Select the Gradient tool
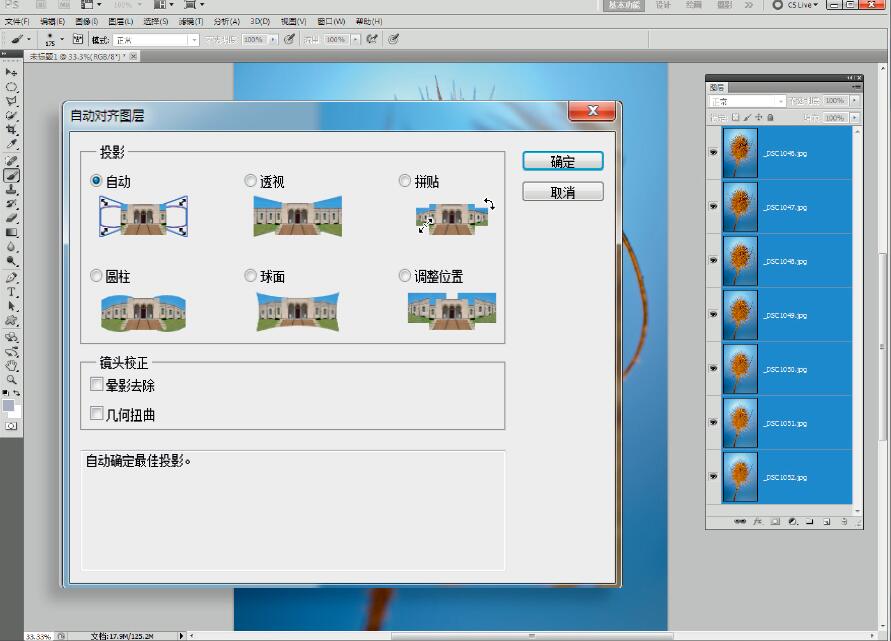 12,232
